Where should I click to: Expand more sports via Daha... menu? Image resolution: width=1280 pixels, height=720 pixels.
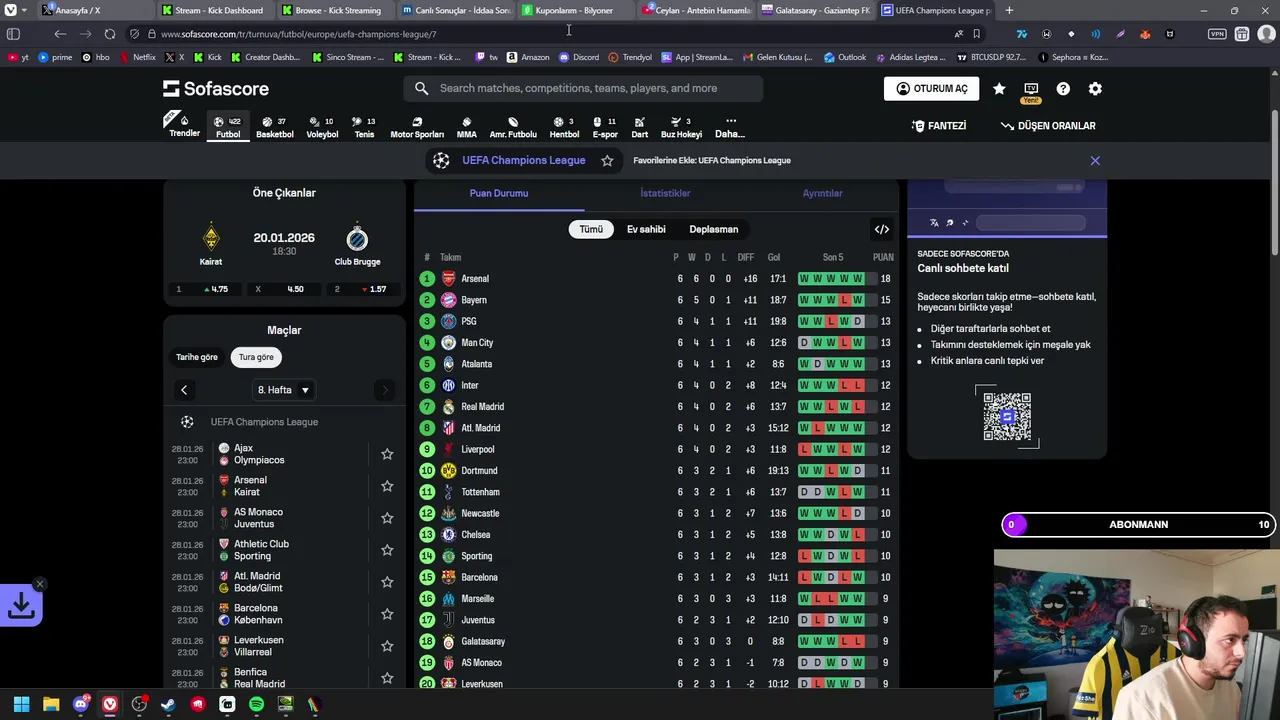[730, 127]
